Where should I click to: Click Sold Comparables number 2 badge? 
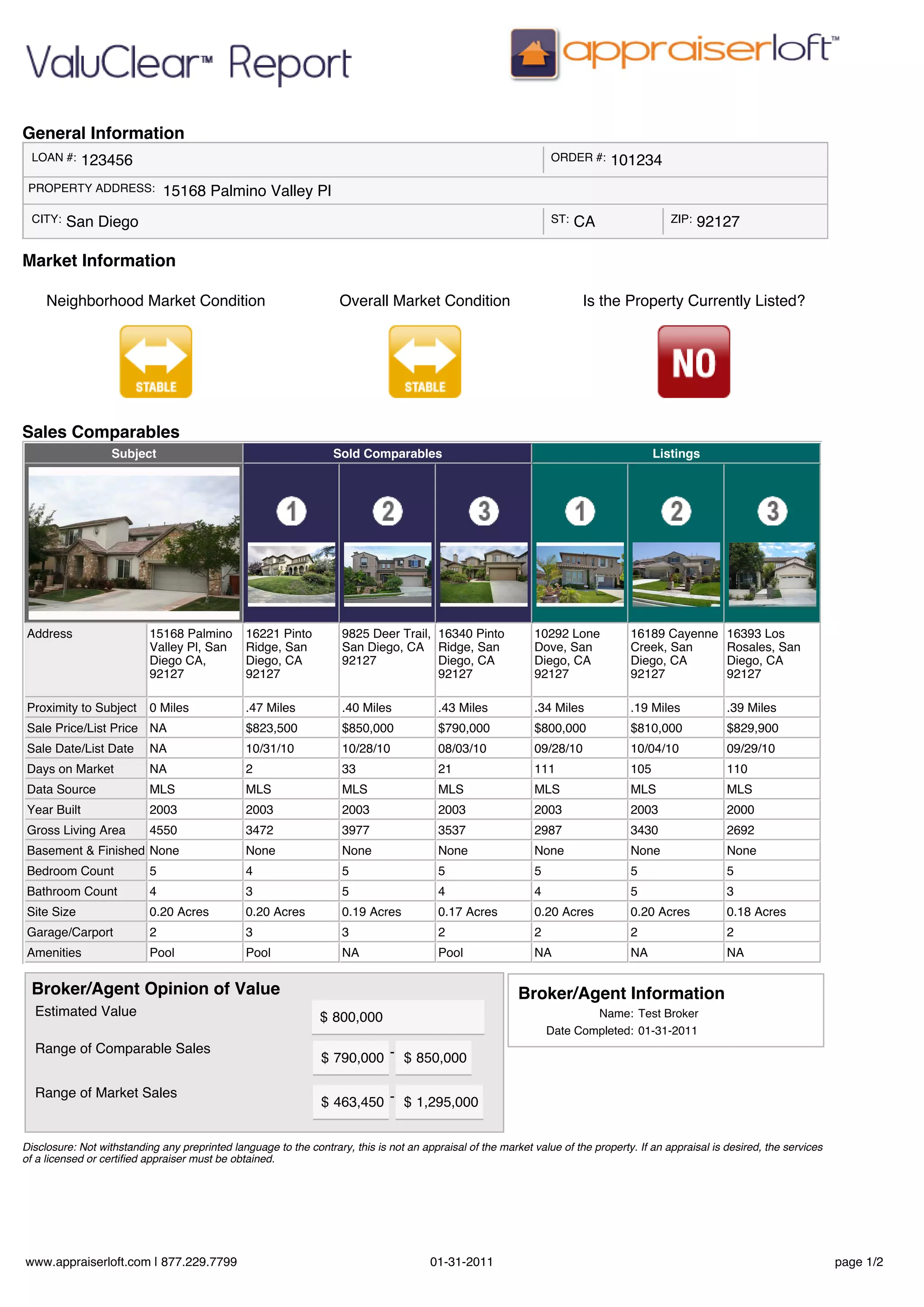click(388, 510)
